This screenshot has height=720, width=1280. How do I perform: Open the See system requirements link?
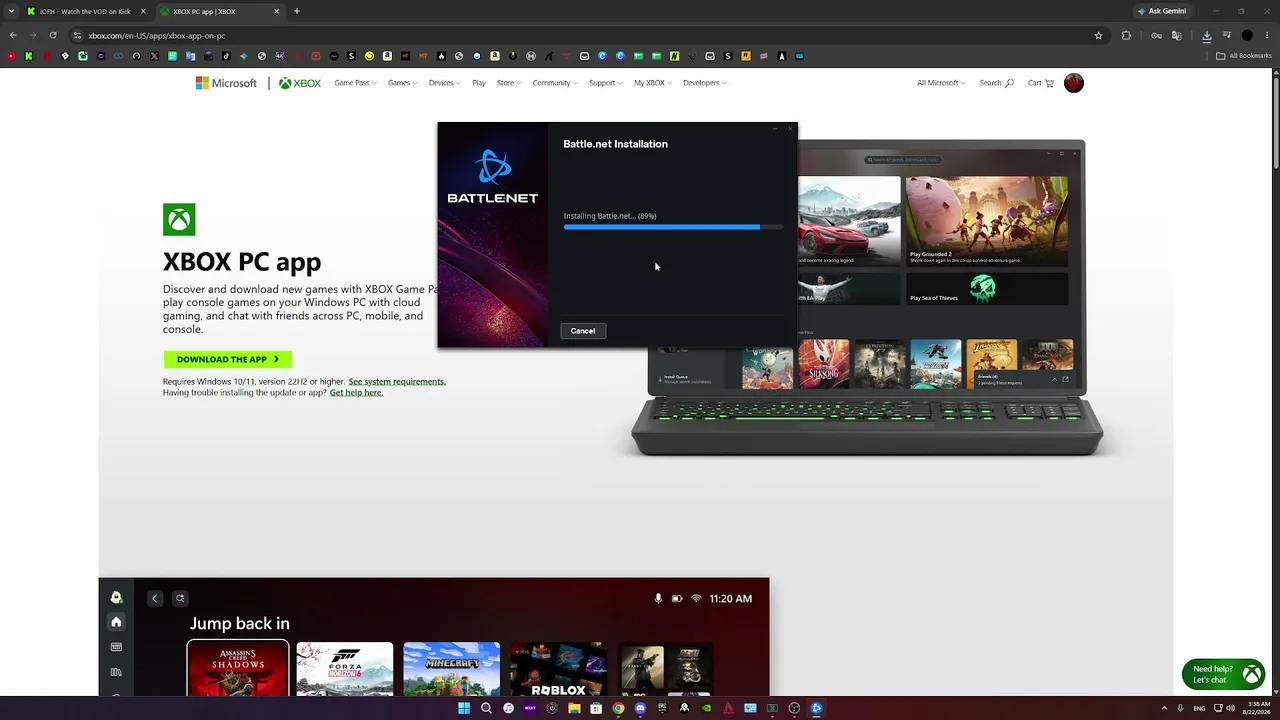pyautogui.click(x=397, y=381)
